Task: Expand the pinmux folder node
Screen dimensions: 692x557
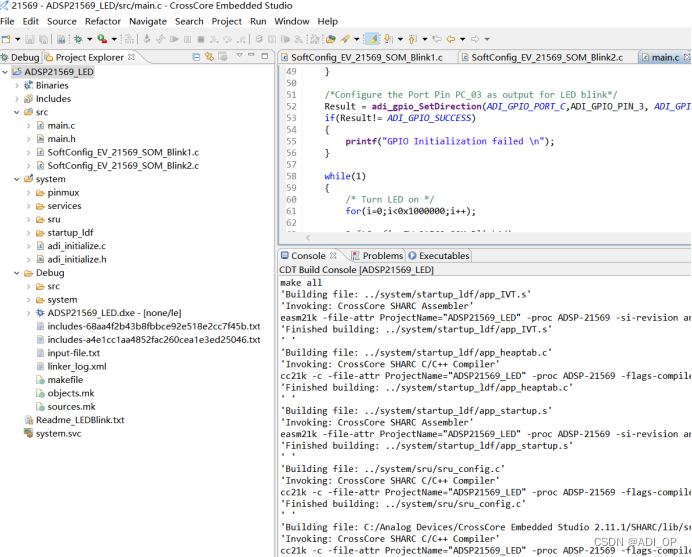Action: pos(29,193)
